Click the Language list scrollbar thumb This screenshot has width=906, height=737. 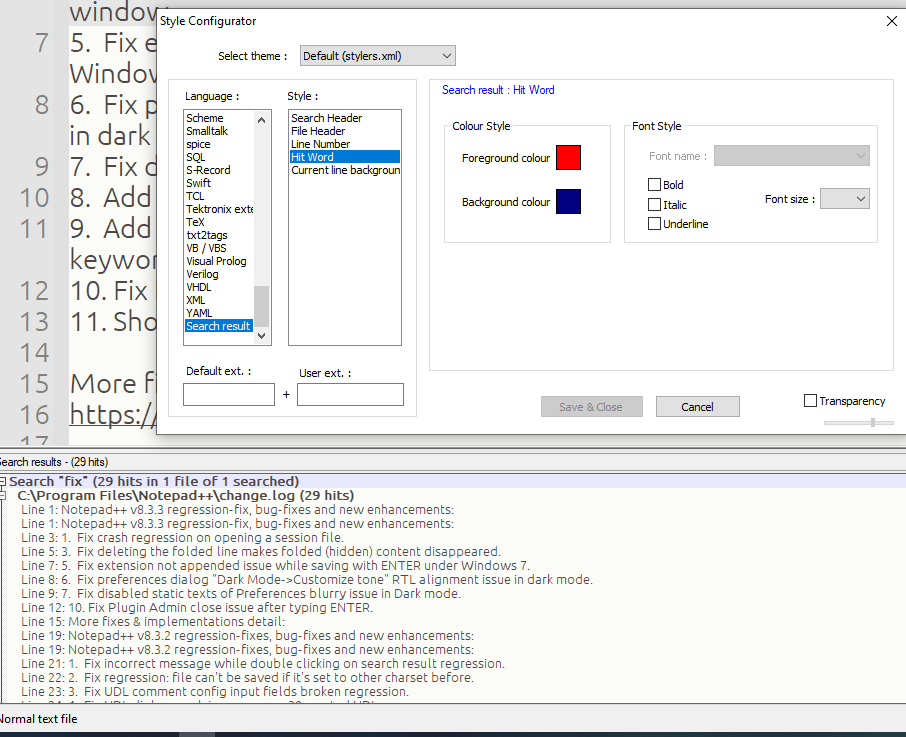tap(261, 307)
